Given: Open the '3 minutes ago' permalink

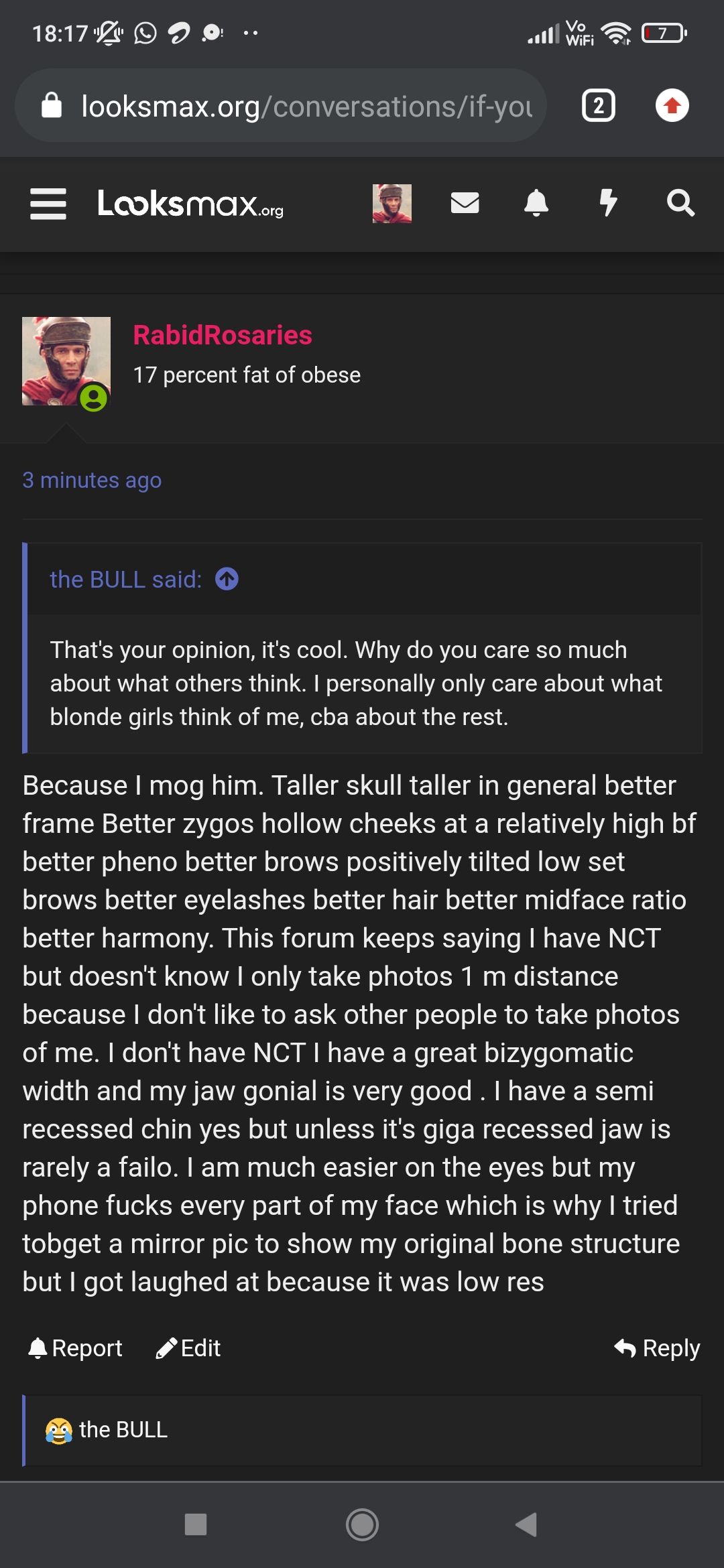Looking at the screenshot, I should pos(92,480).
